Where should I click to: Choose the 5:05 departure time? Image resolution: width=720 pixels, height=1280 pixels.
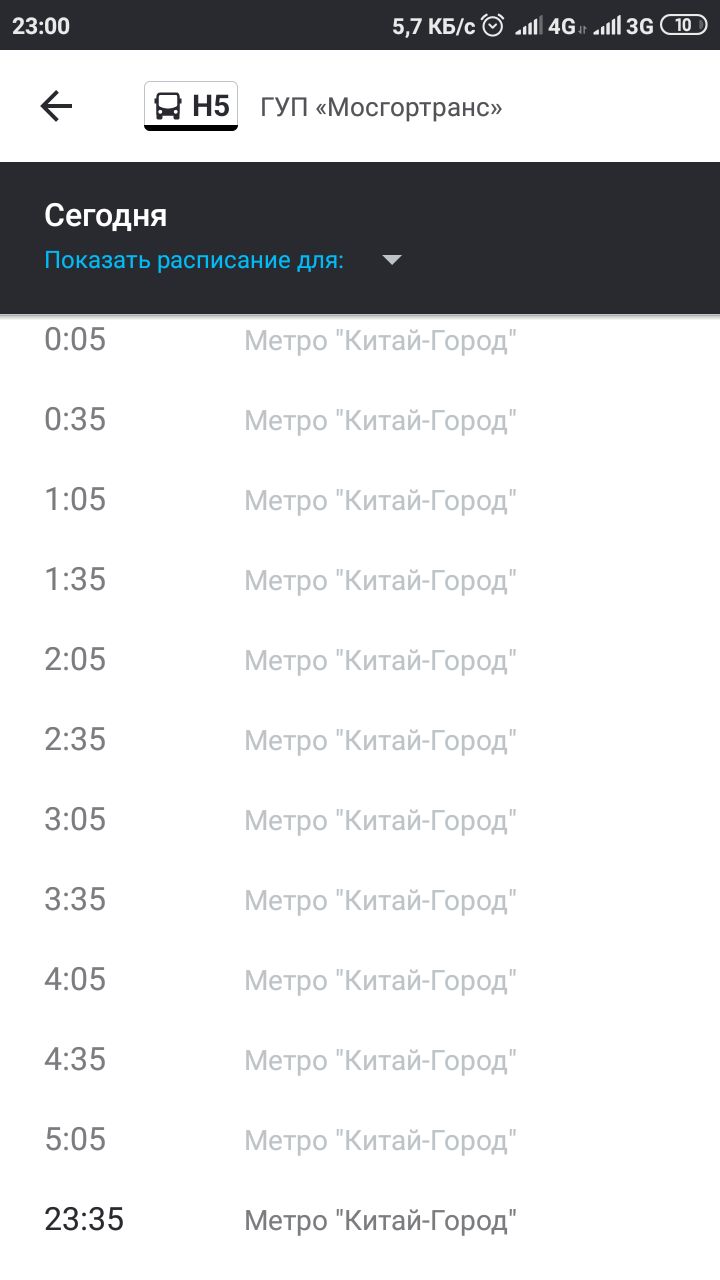click(x=75, y=1140)
